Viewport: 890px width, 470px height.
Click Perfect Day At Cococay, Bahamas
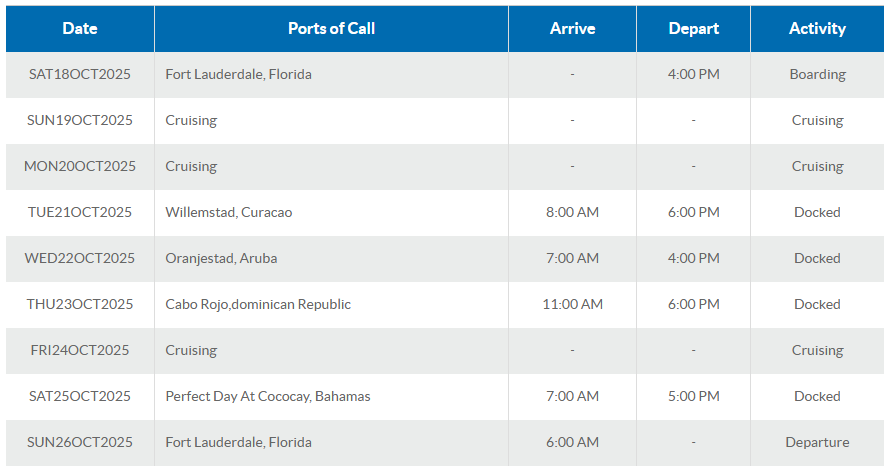(268, 396)
